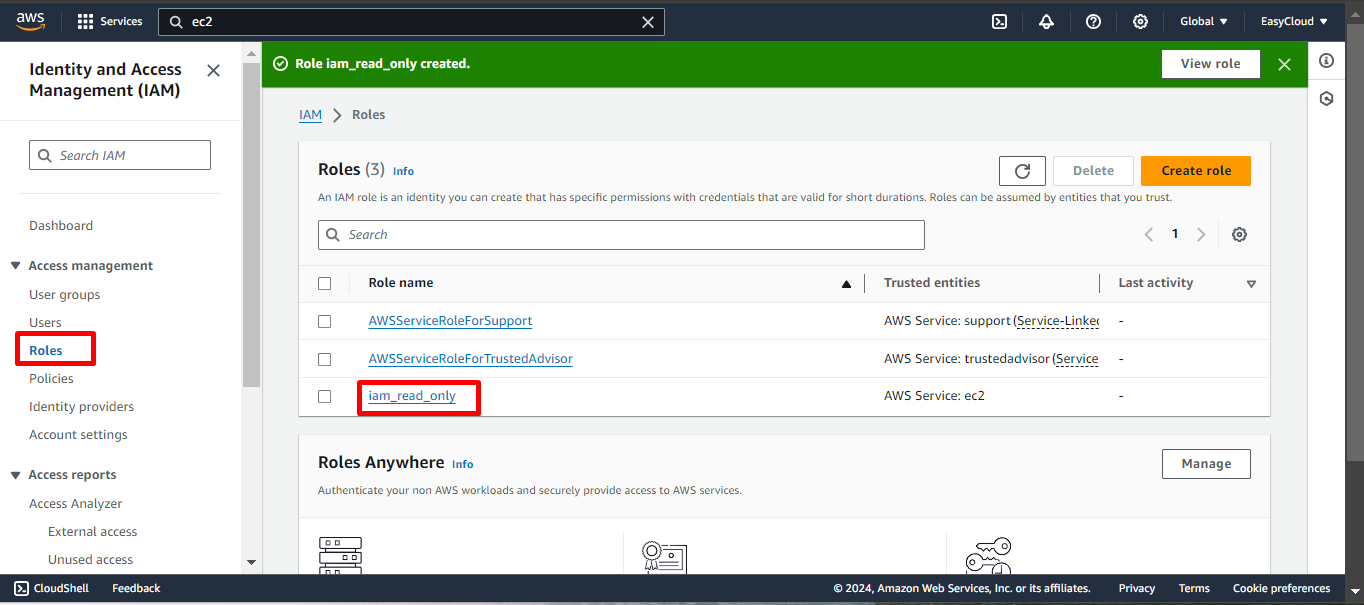
Task: Go to next page of roles
Action: tap(1201, 234)
